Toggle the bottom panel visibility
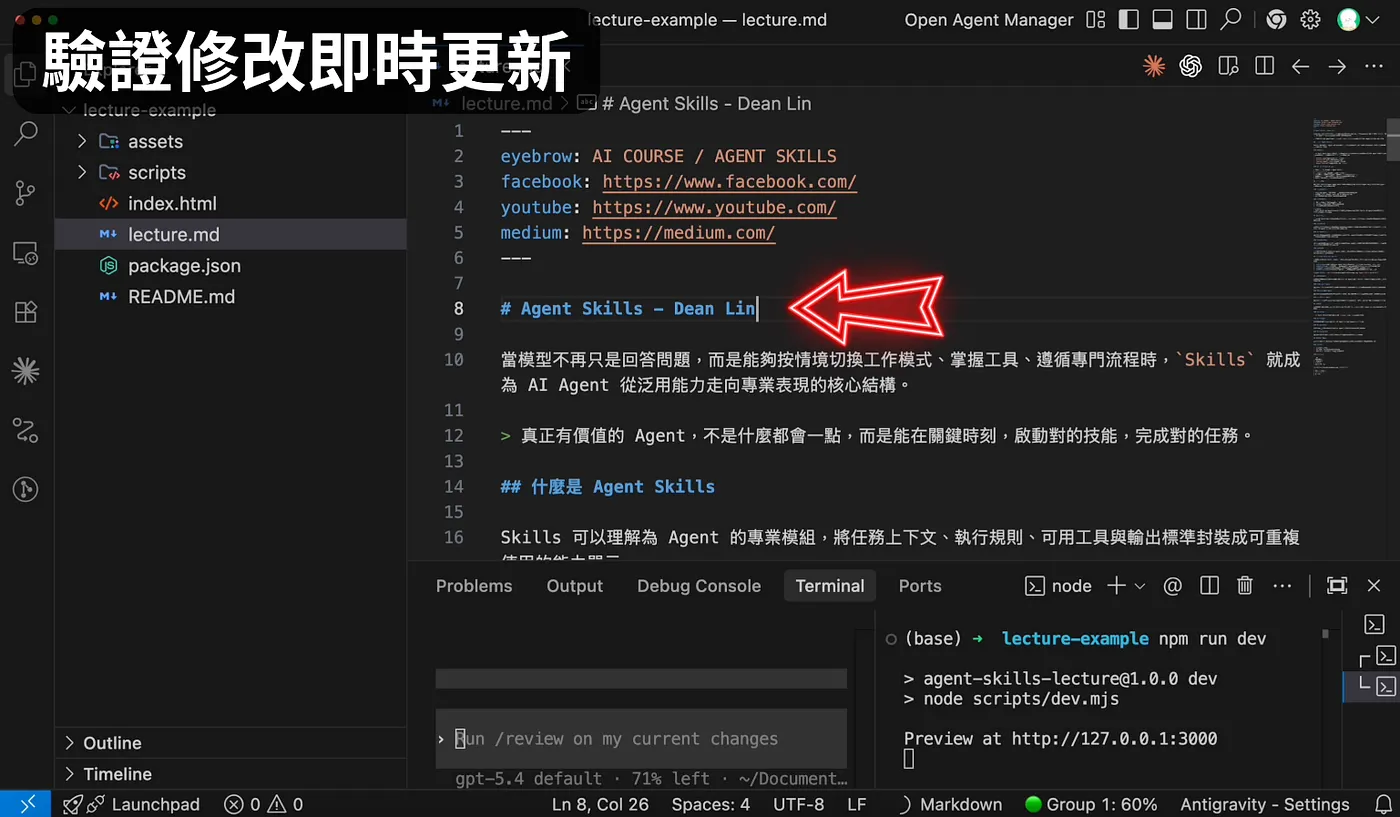 (1162, 20)
